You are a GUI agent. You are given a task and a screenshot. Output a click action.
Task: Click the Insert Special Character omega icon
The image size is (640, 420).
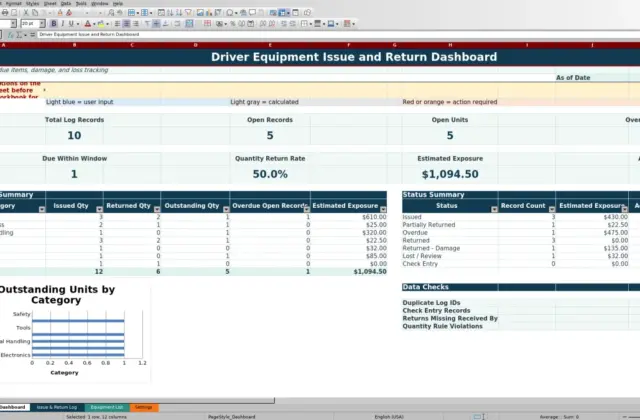[x=229, y=13]
